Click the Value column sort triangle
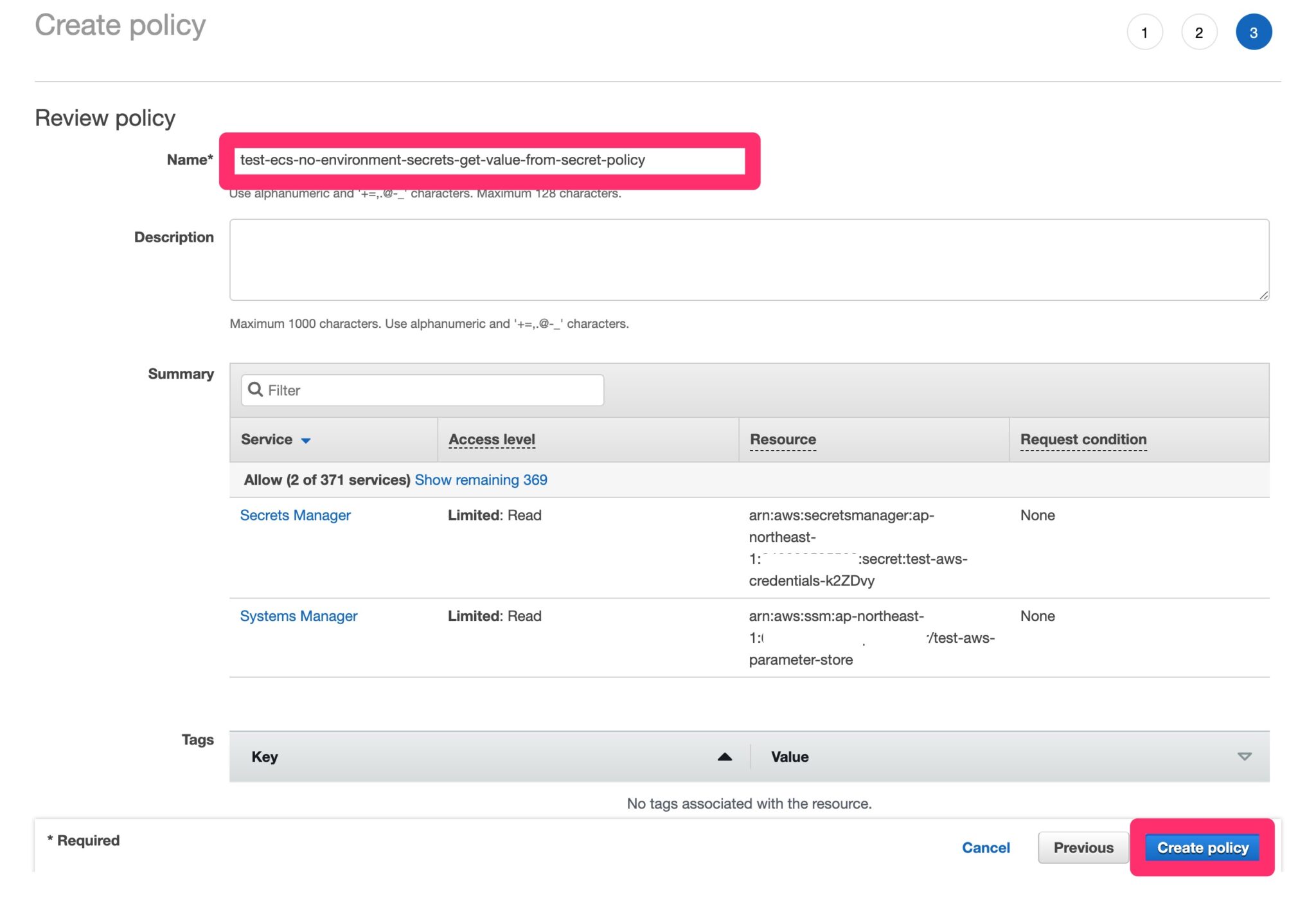 1244,757
